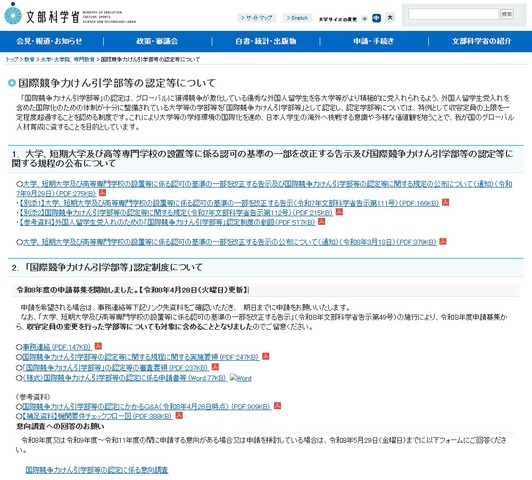Open 【補足資料】機関要件チェックフロー図 link
Viewport: 532px width, 480px height.
point(98,416)
